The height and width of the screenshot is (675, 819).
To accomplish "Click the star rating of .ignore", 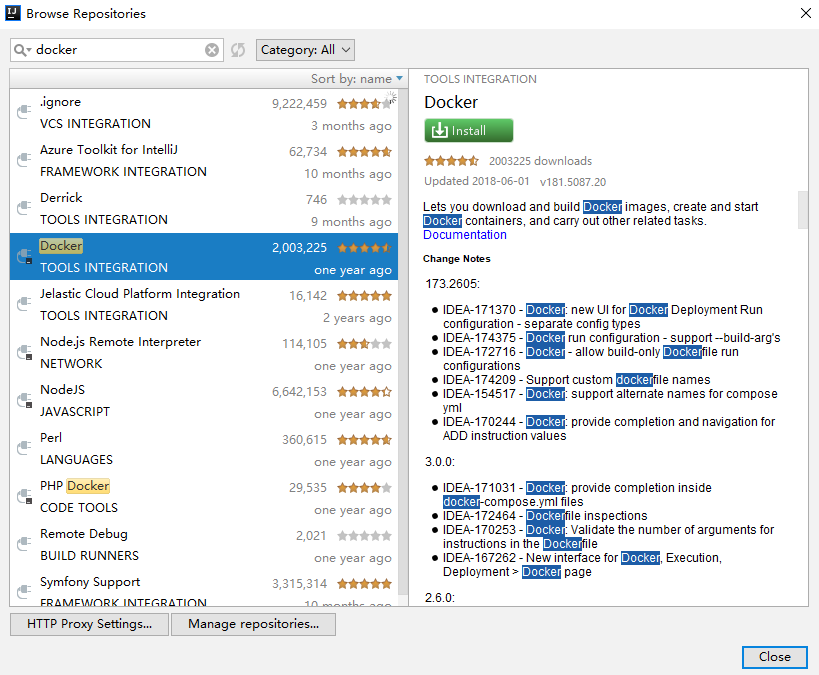I will coord(364,104).
